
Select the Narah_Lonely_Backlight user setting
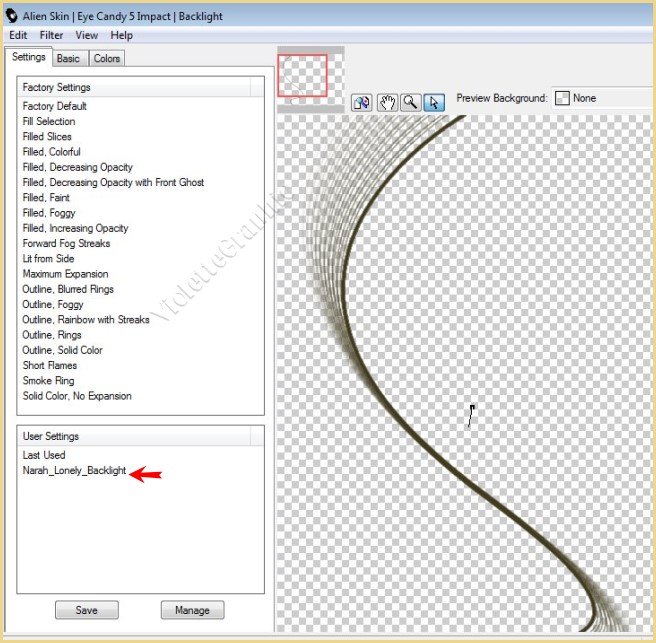pos(74,470)
